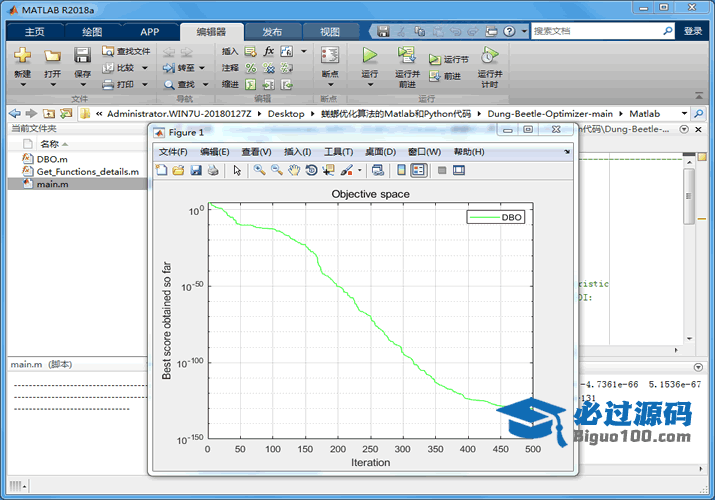Toggle the Data Cursor tool
Screen dimensions: 715x500
[328, 170]
